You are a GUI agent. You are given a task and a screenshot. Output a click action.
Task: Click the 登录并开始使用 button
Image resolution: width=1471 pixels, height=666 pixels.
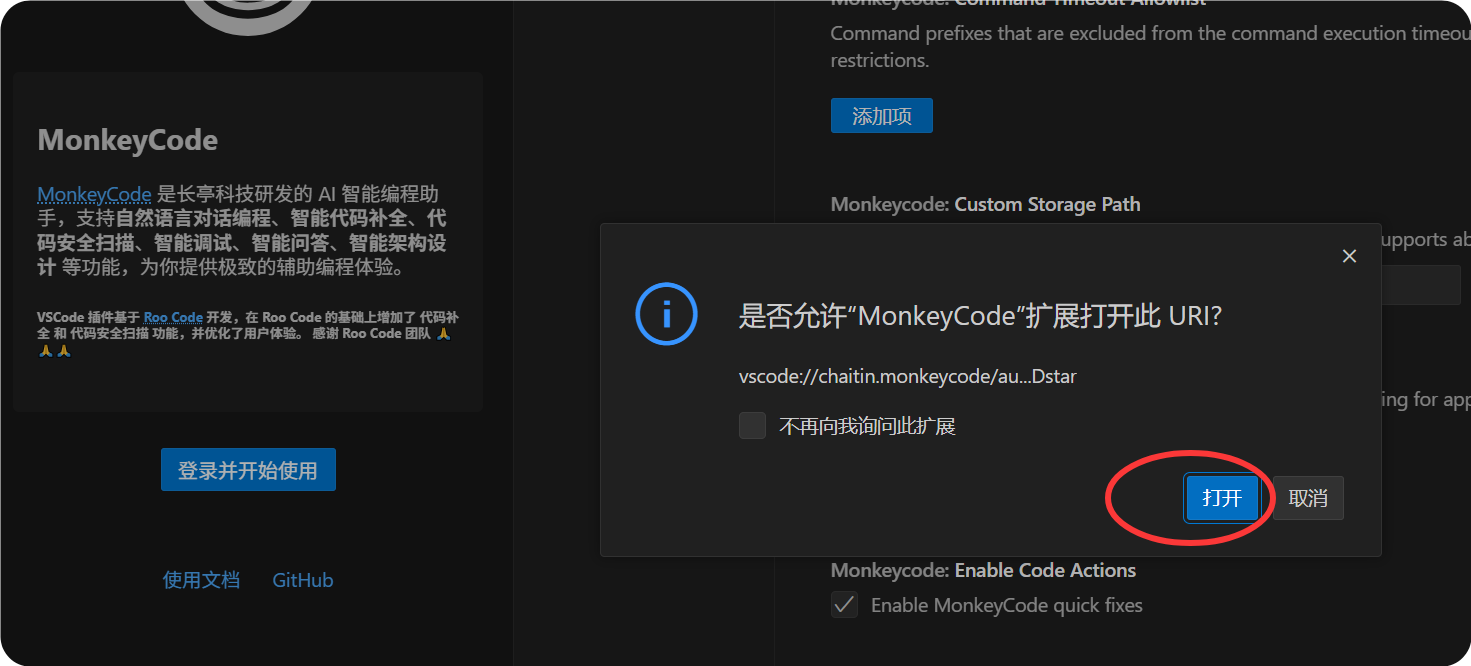pyautogui.click(x=248, y=470)
